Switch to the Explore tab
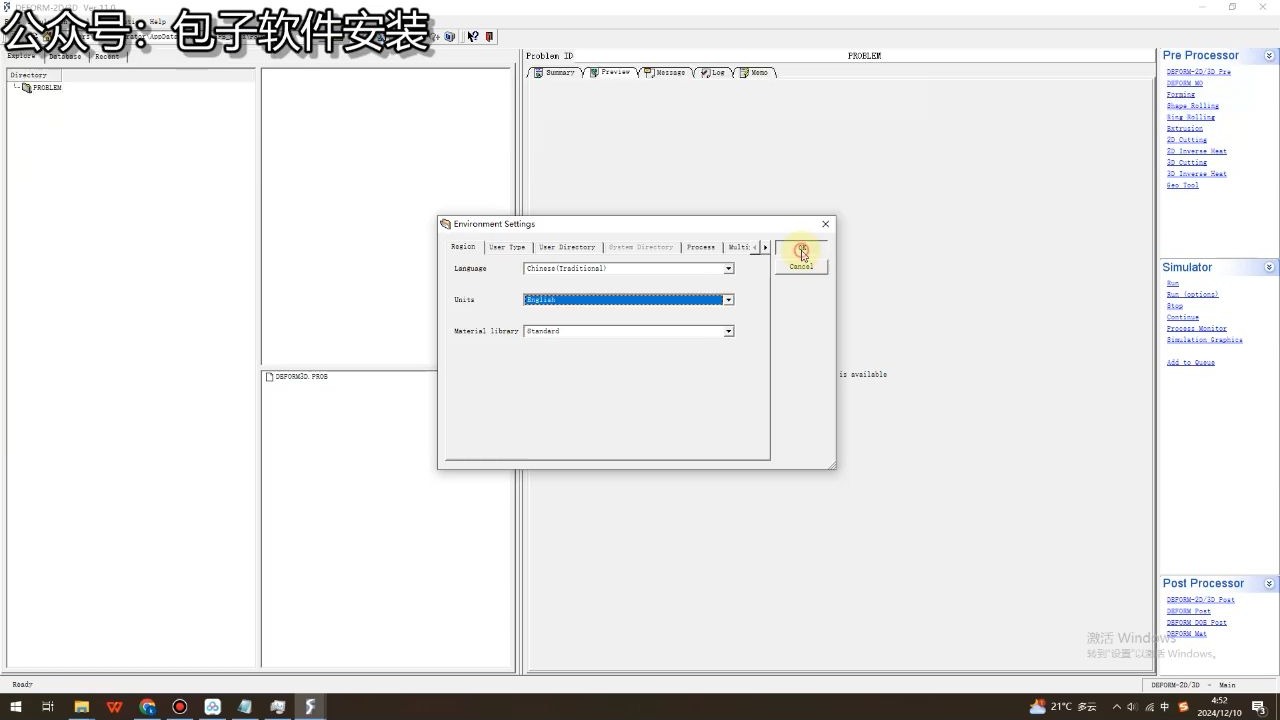This screenshot has width=1280, height=720. coord(21,56)
